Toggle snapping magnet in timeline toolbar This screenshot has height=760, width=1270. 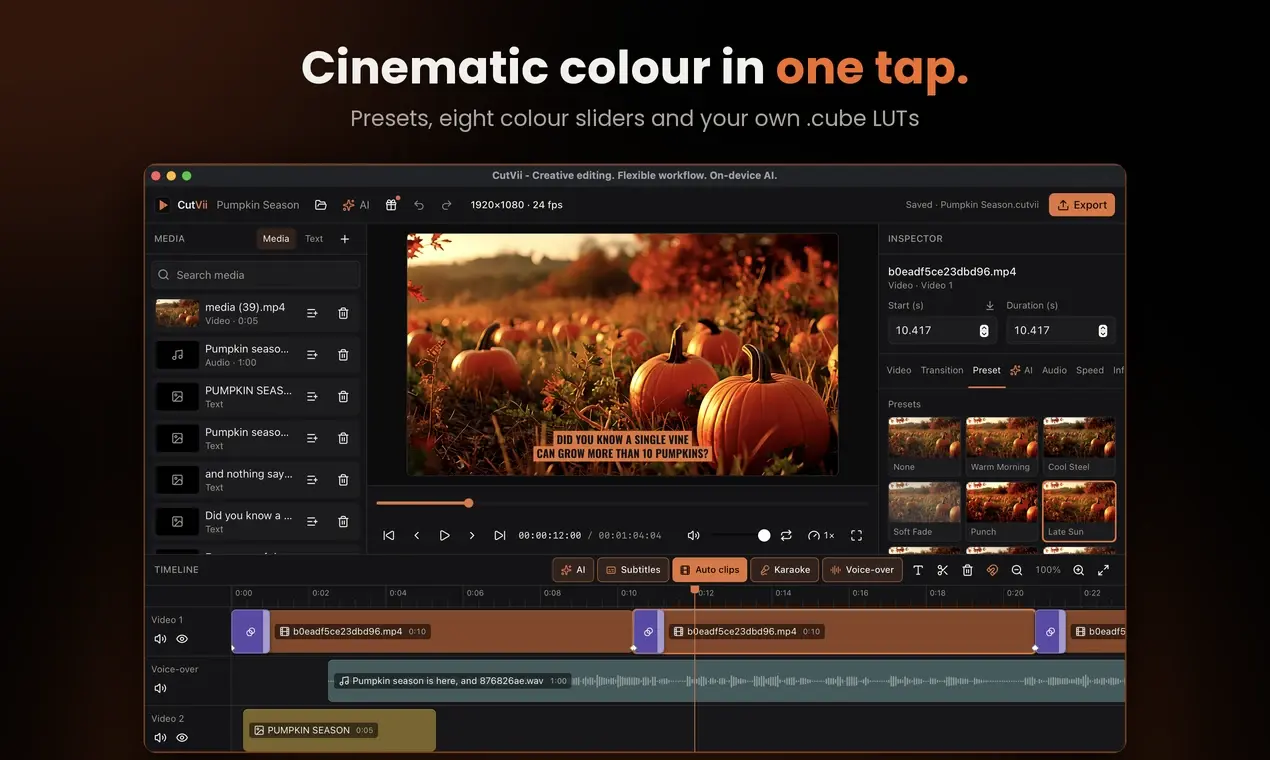tap(992, 570)
